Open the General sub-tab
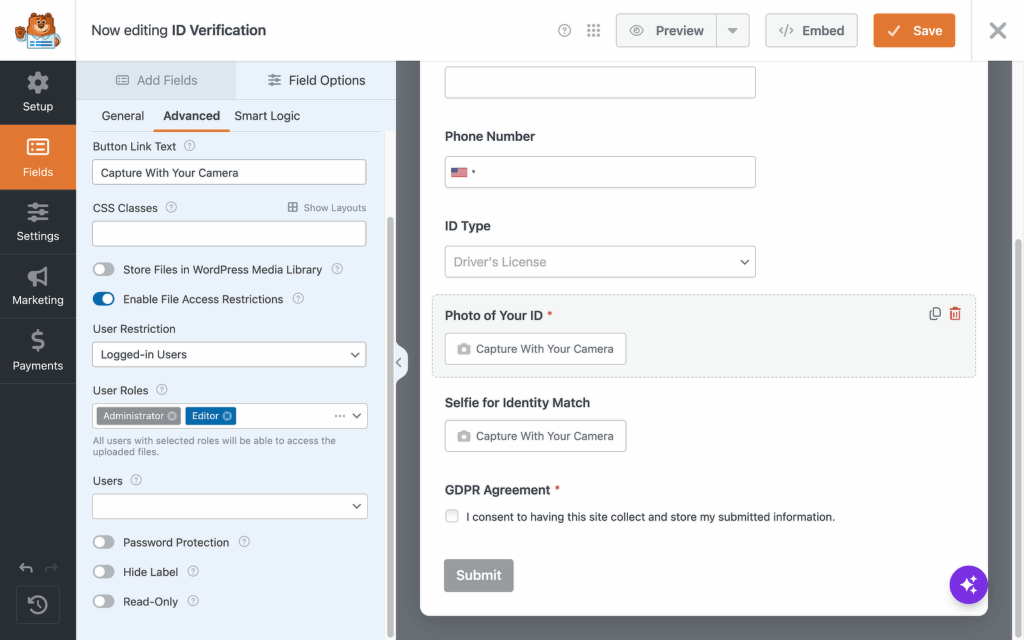Viewport: 1024px width, 640px height. point(123,116)
